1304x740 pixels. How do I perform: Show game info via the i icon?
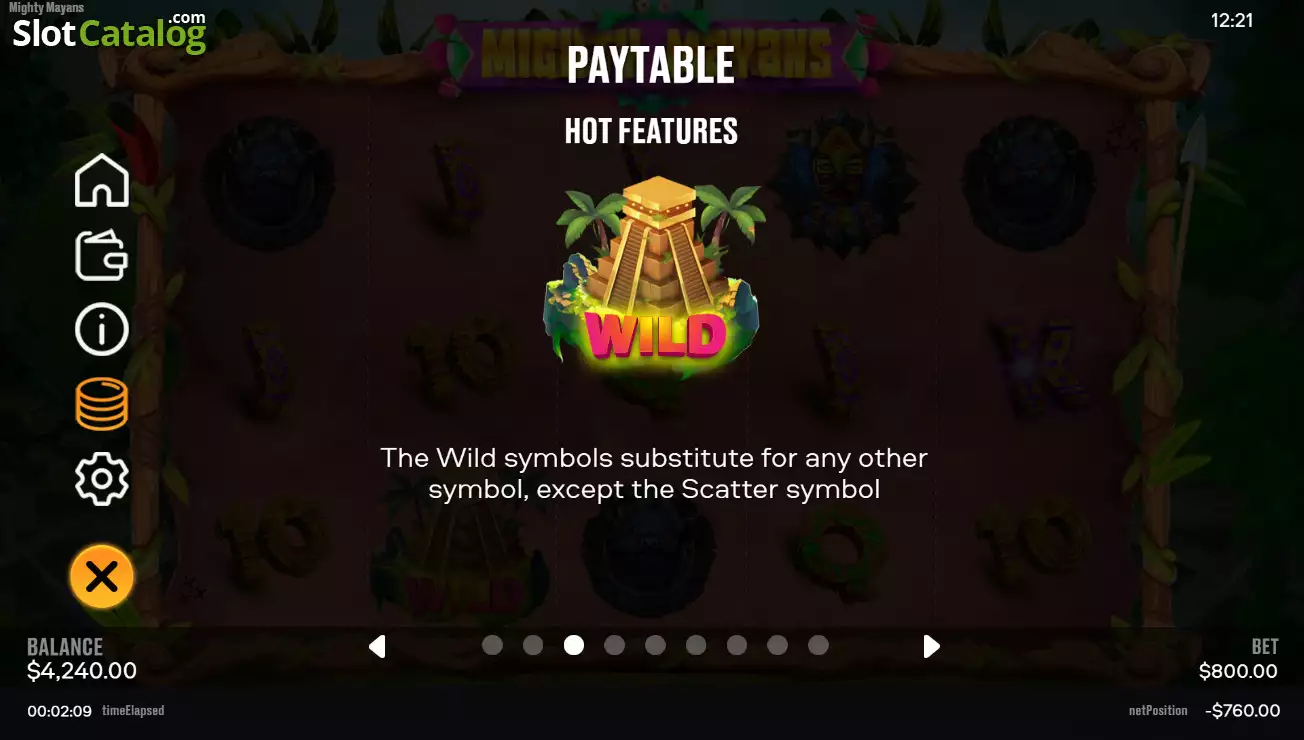102,329
